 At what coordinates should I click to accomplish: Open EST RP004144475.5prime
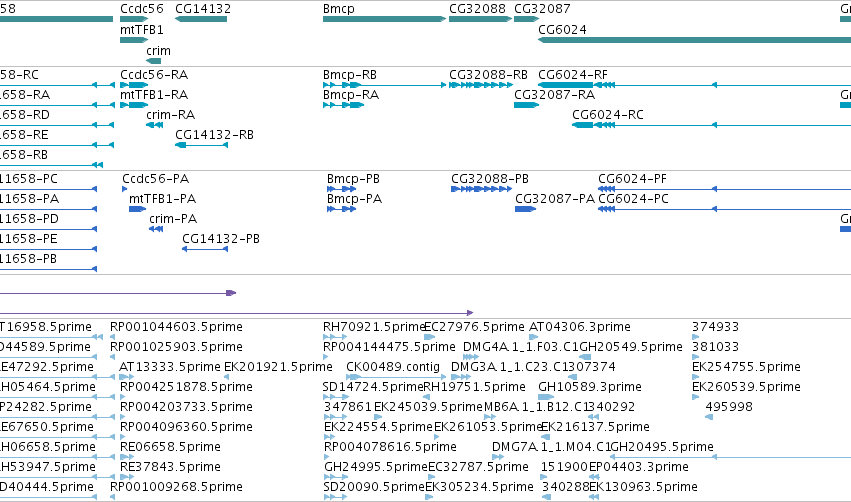(x=389, y=347)
